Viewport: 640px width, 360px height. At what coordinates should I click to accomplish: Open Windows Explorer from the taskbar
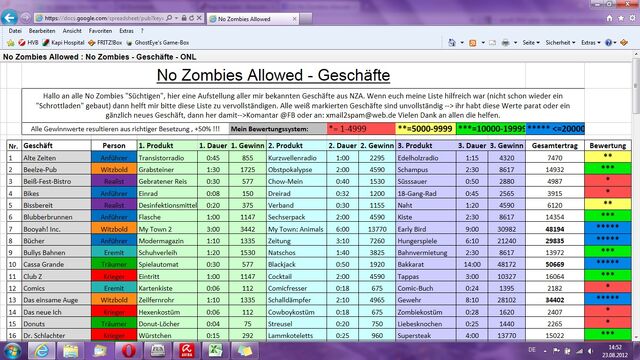(70, 351)
